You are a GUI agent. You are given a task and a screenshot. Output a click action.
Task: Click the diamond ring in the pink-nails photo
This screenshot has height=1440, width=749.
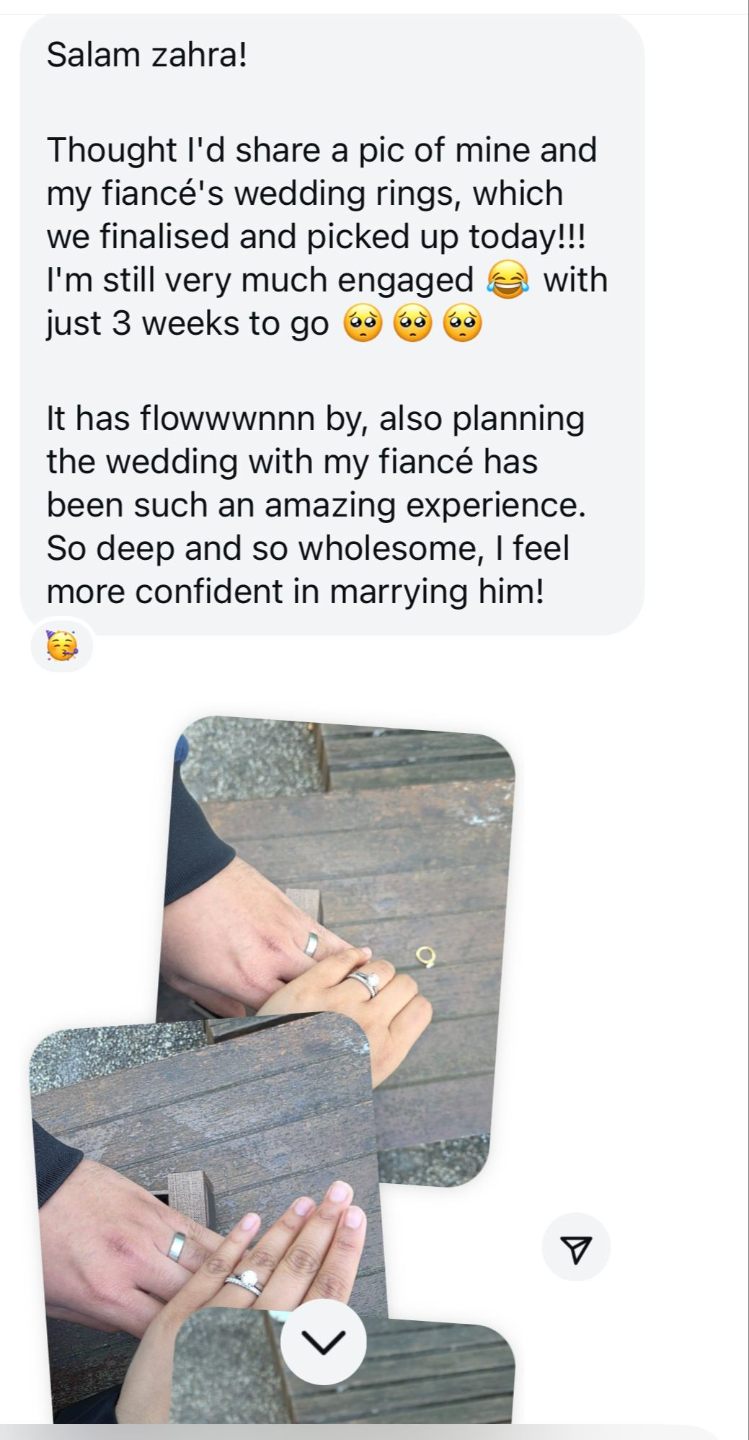tap(245, 1284)
